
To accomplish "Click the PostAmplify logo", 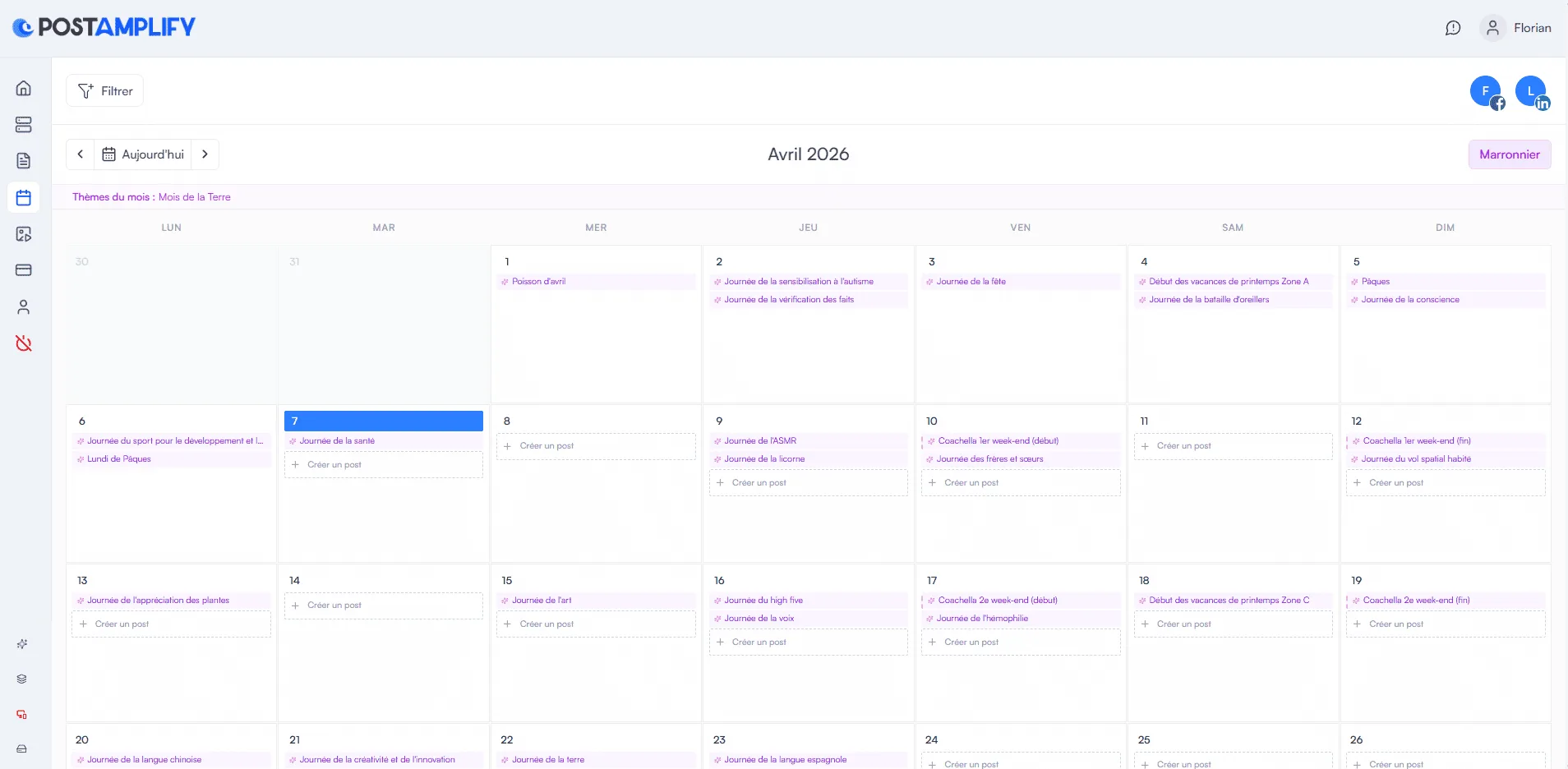I will pos(104,27).
